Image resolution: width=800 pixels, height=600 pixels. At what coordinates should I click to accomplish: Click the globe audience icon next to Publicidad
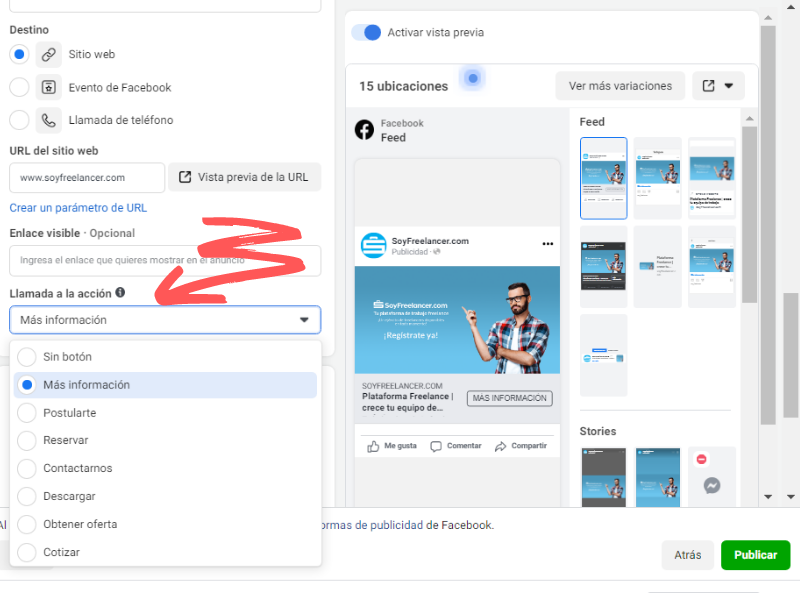point(437,252)
